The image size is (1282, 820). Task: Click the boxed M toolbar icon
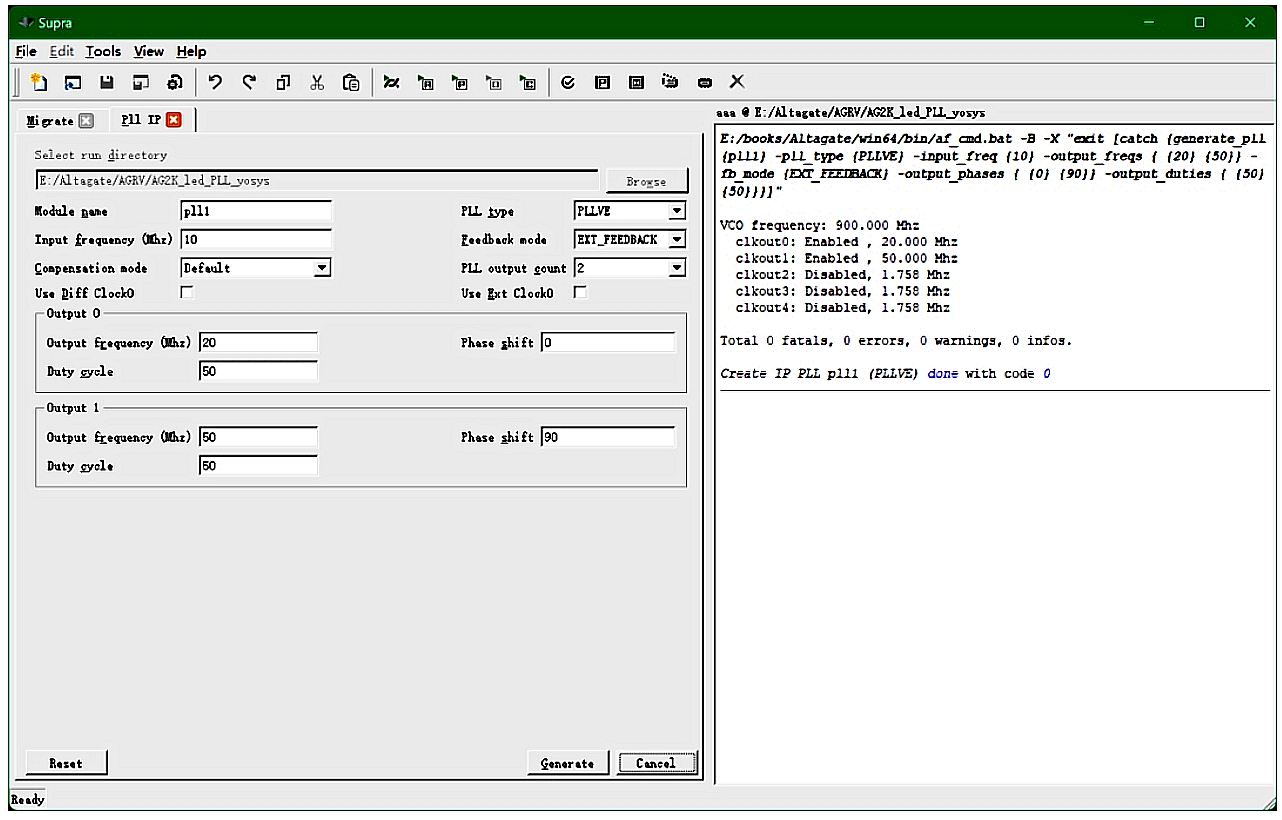coord(636,82)
